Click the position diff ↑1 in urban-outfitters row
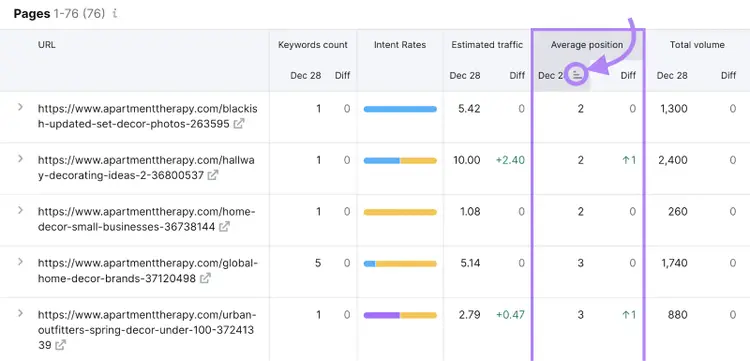Image resolution: width=750 pixels, height=361 pixels. (x=629, y=315)
